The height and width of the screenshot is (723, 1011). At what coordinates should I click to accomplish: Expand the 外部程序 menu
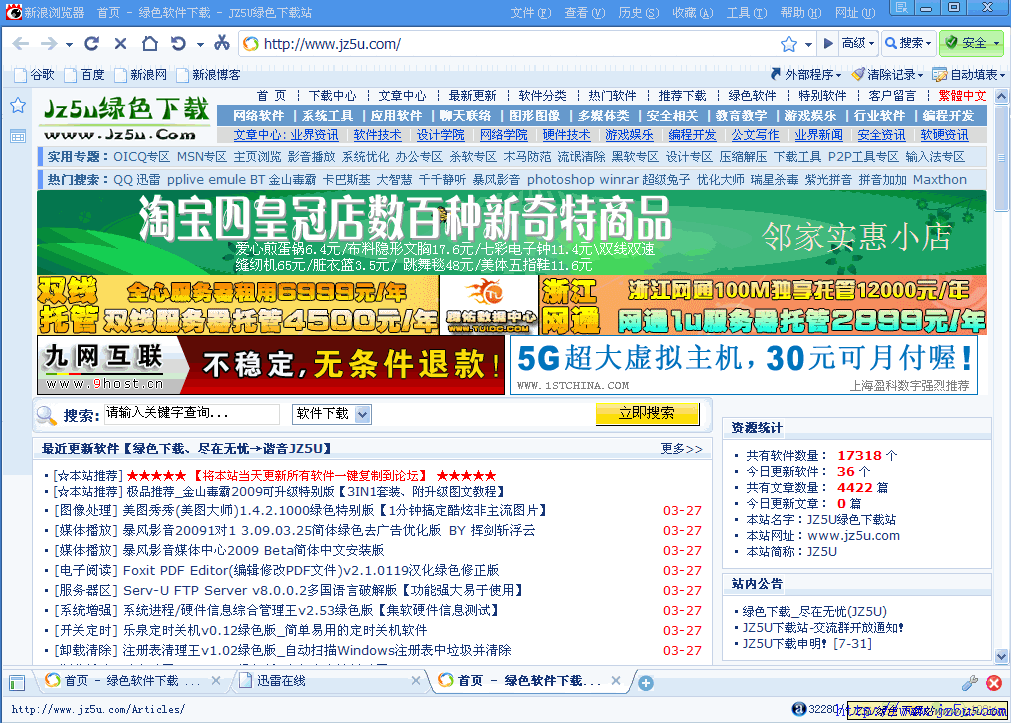(806, 75)
